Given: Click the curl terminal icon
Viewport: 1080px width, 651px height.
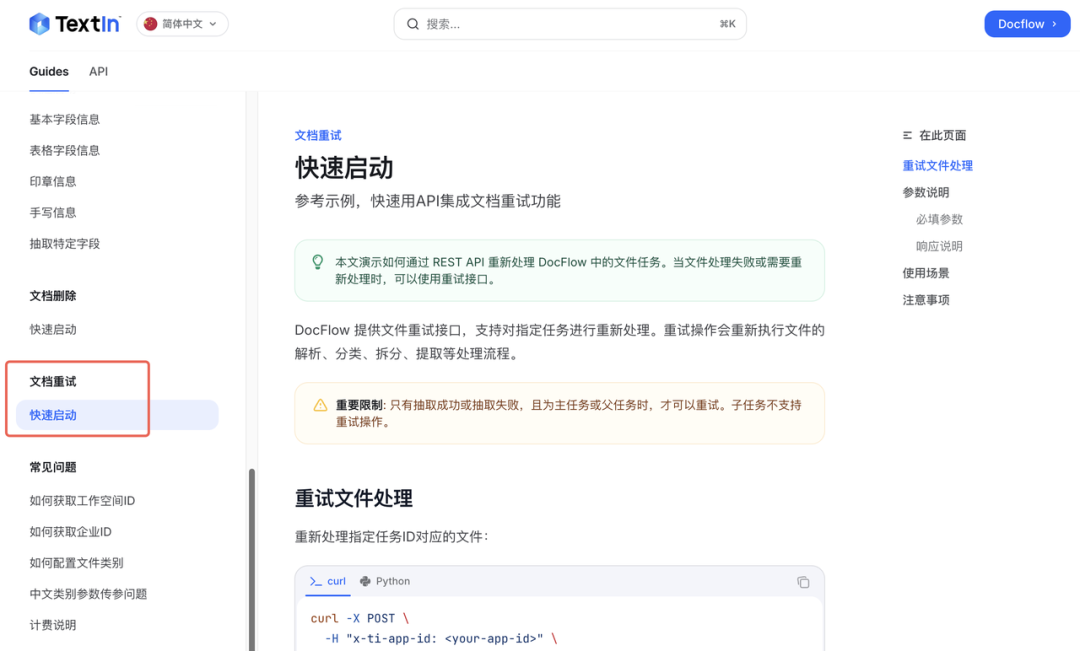Looking at the screenshot, I should click(315, 581).
